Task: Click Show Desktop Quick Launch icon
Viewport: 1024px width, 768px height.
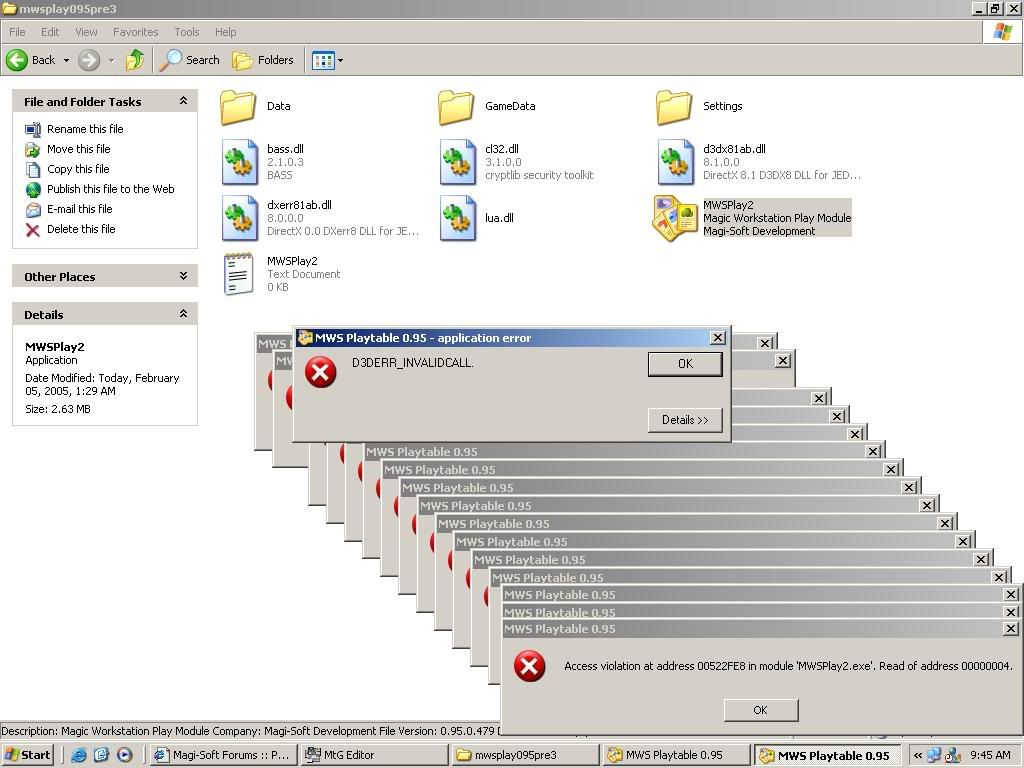Action: [x=101, y=755]
